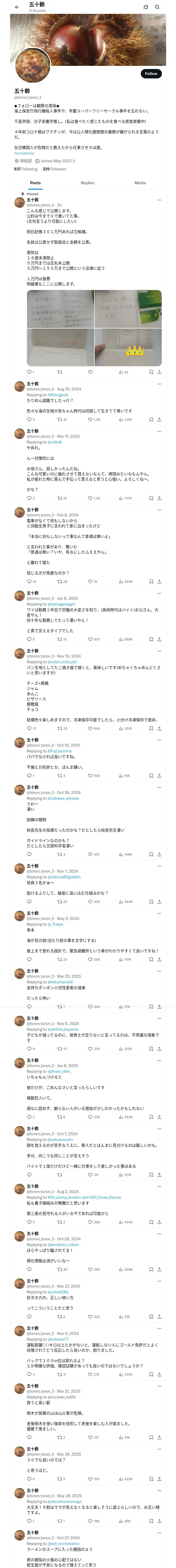176x1568 pixels.
Task: Share the pinned post
Action: (x=159, y=372)
